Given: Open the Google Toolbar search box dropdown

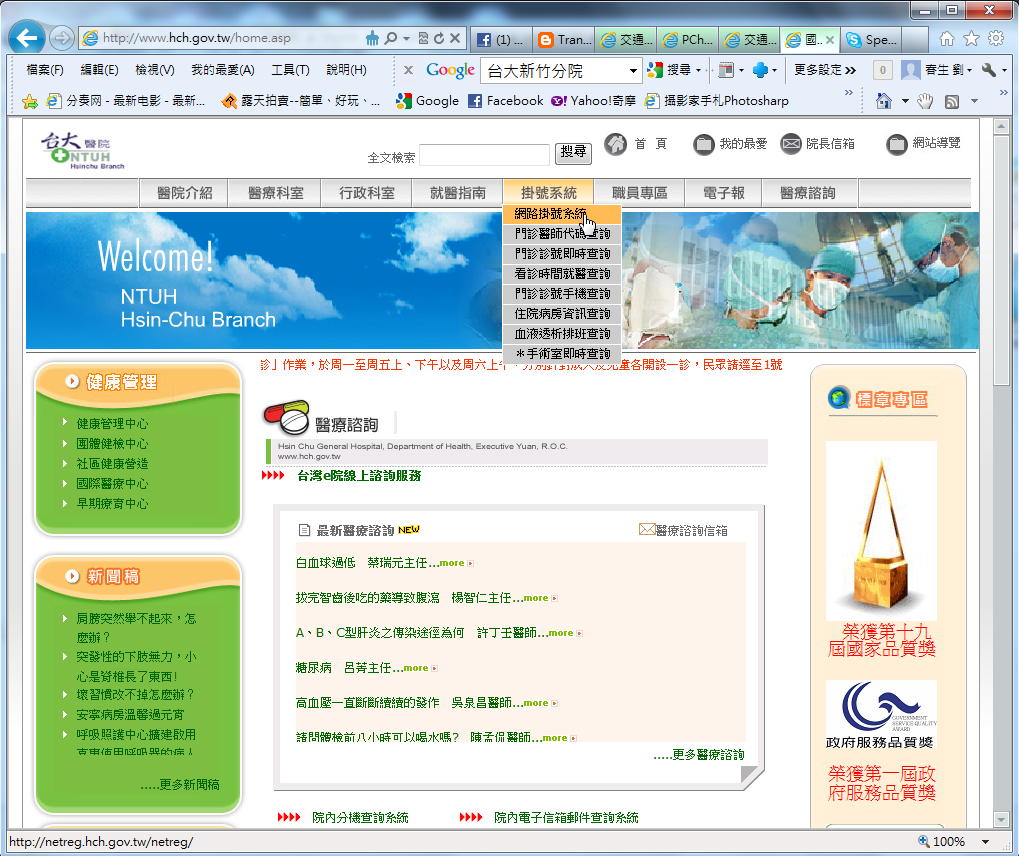Looking at the screenshot, I should coord(633,70).
